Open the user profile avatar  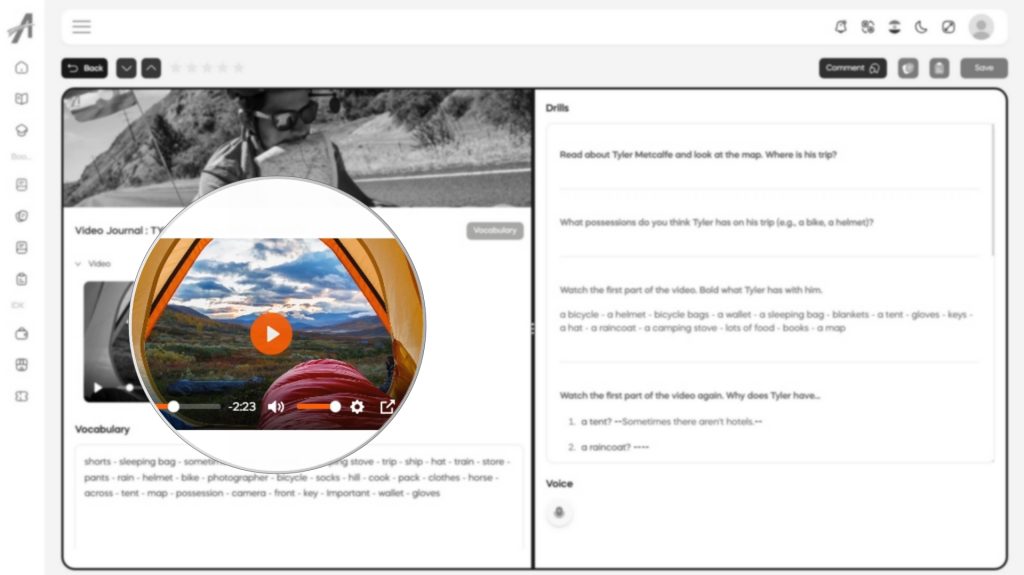pos(981,27)
